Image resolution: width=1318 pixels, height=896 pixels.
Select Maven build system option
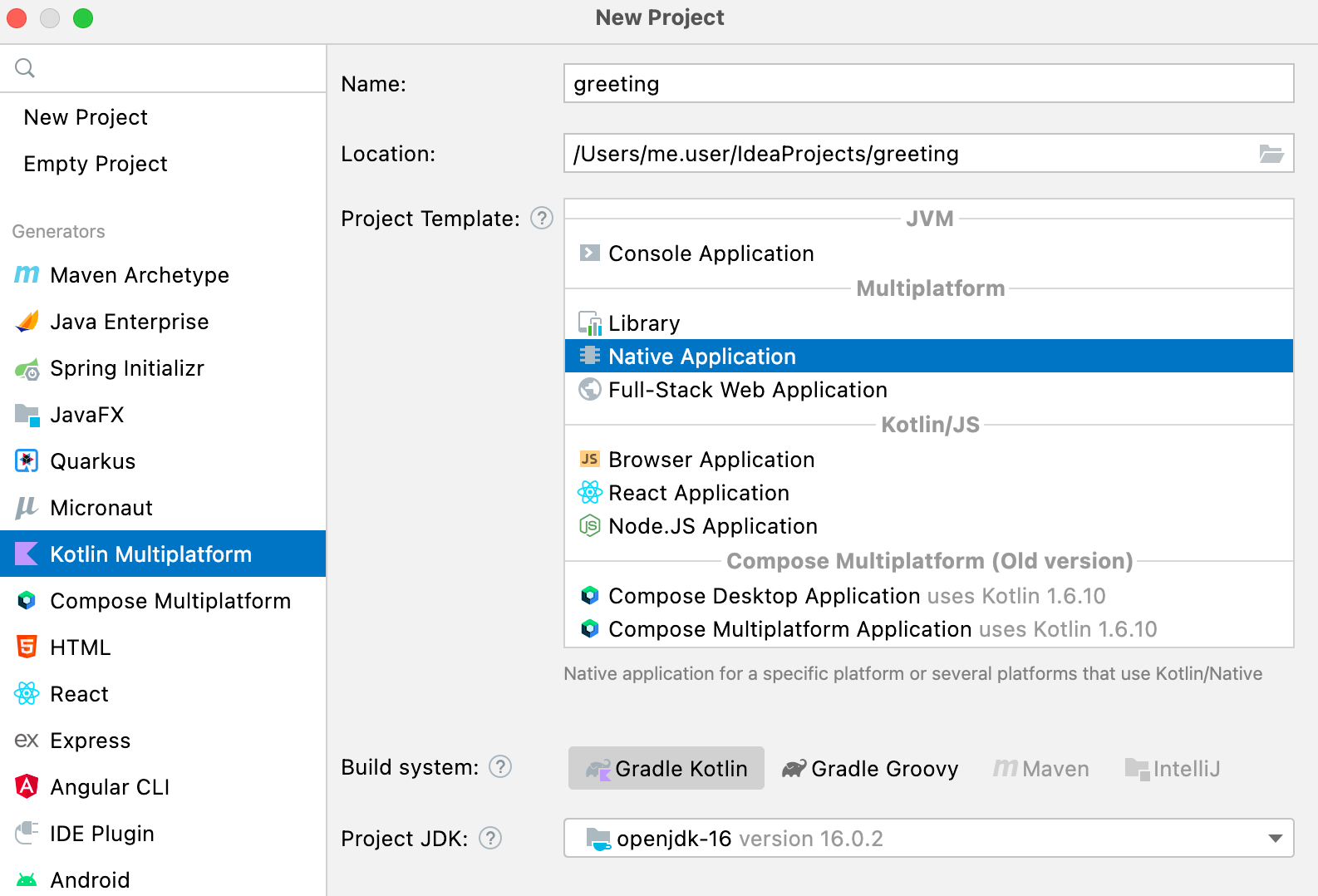coord(1041,768)
